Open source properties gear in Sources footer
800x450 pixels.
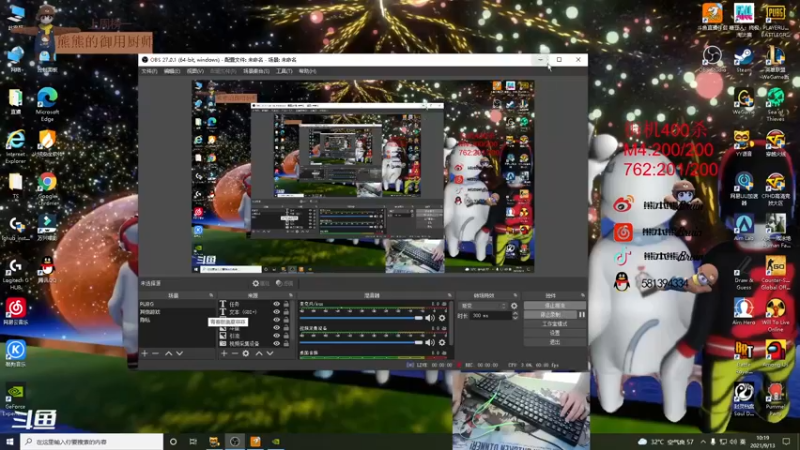(x=246, y=353)
